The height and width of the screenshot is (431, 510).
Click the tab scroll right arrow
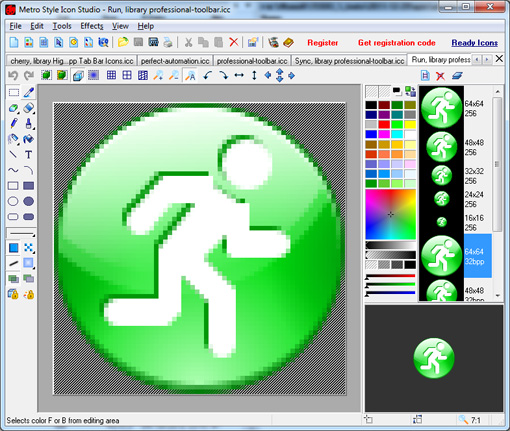[487, 60]
